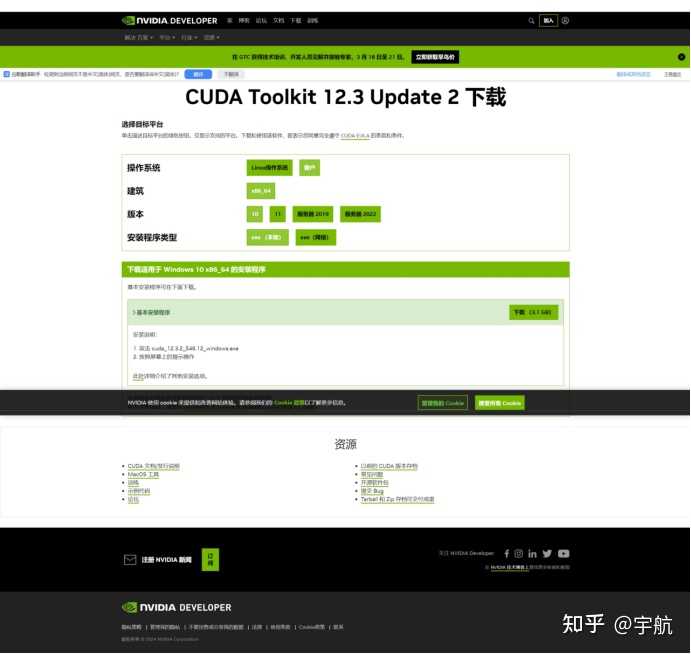Screen dimensions: 691x654
Task: Select the Server 2019 version option
Action: click(x=313, y=214)
